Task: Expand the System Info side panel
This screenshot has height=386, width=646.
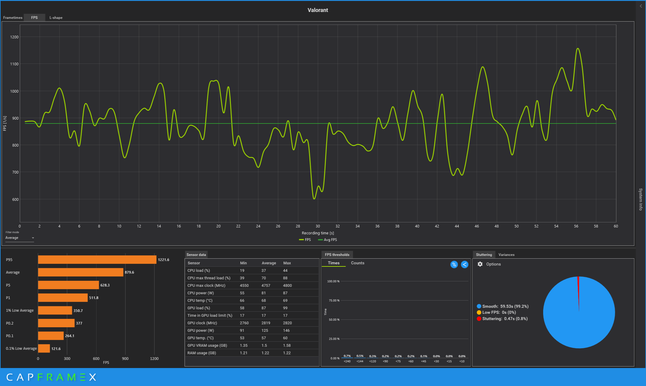Action: 641,199
